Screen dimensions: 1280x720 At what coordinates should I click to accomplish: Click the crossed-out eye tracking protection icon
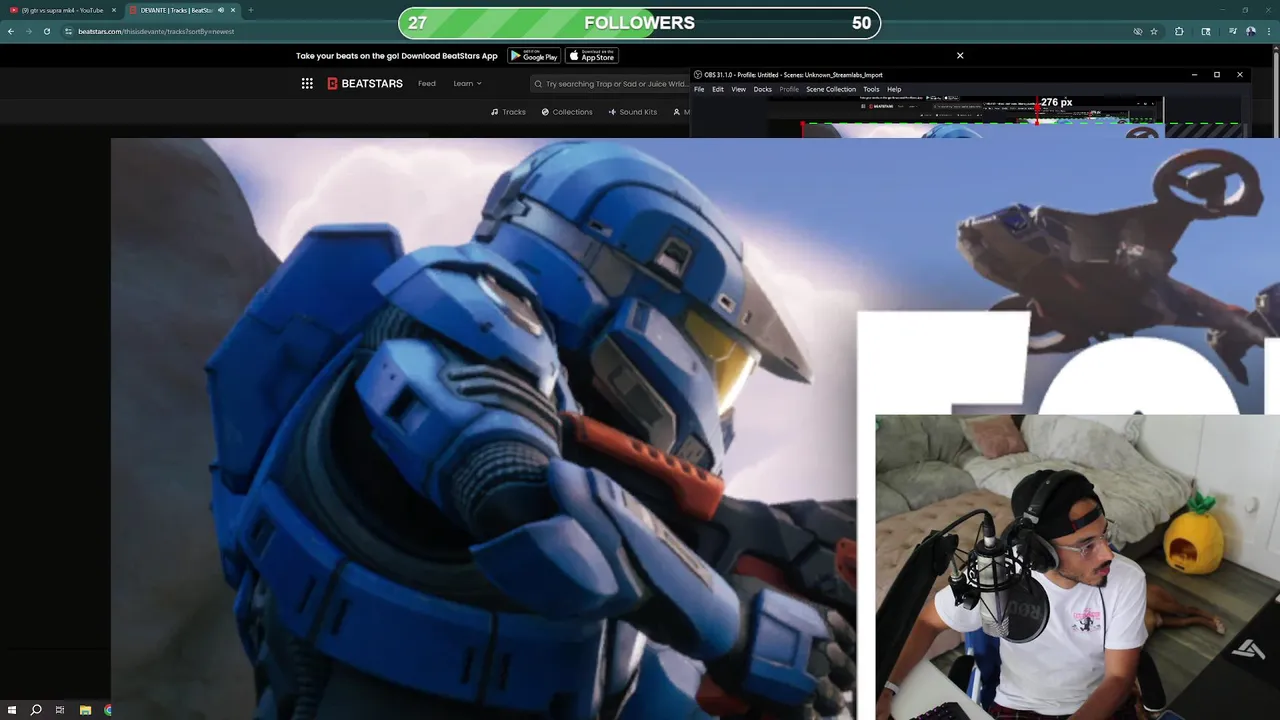[1138, 31]
